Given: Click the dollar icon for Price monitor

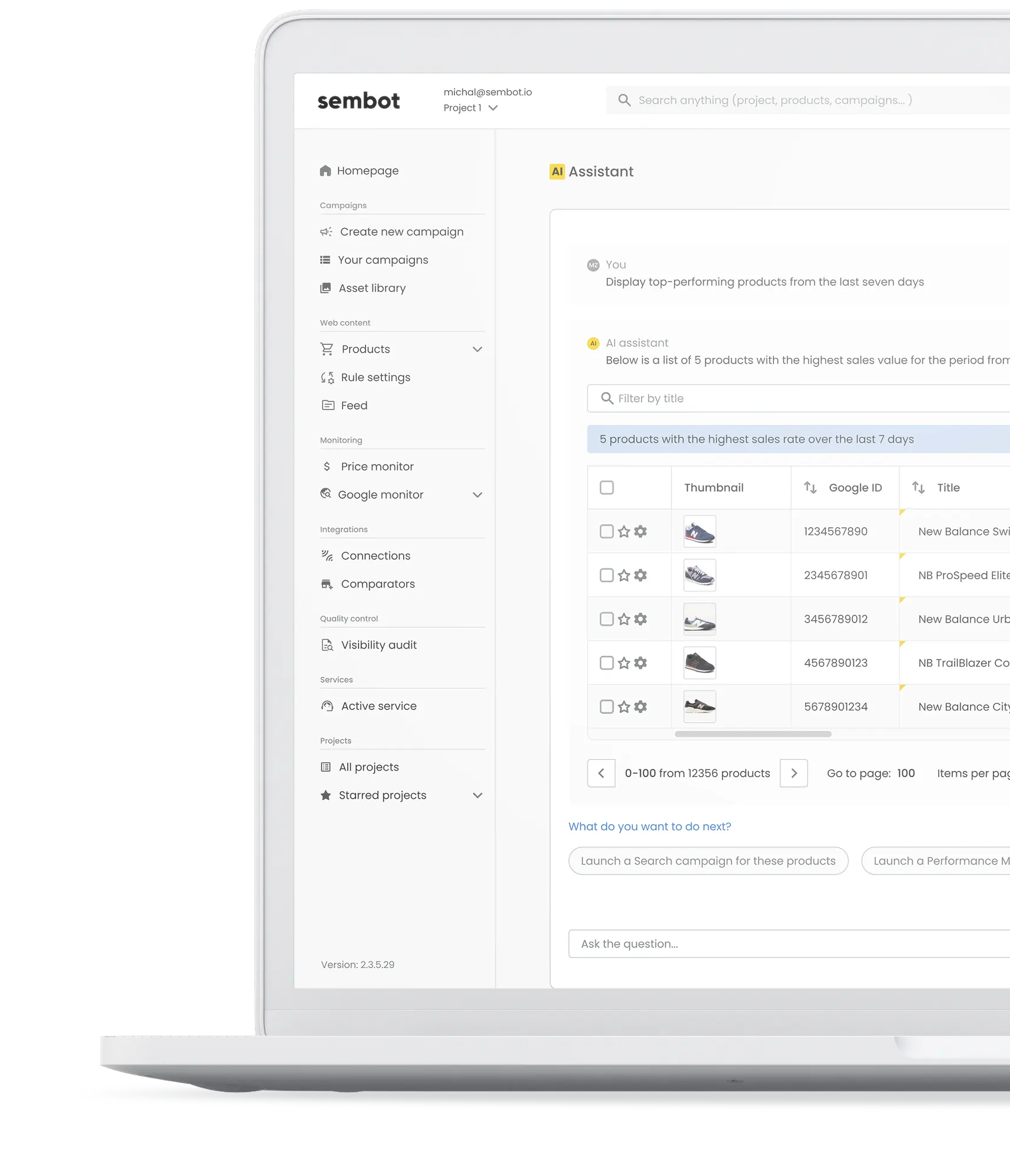Looking at the screenshot, I should tap(327, 466).
